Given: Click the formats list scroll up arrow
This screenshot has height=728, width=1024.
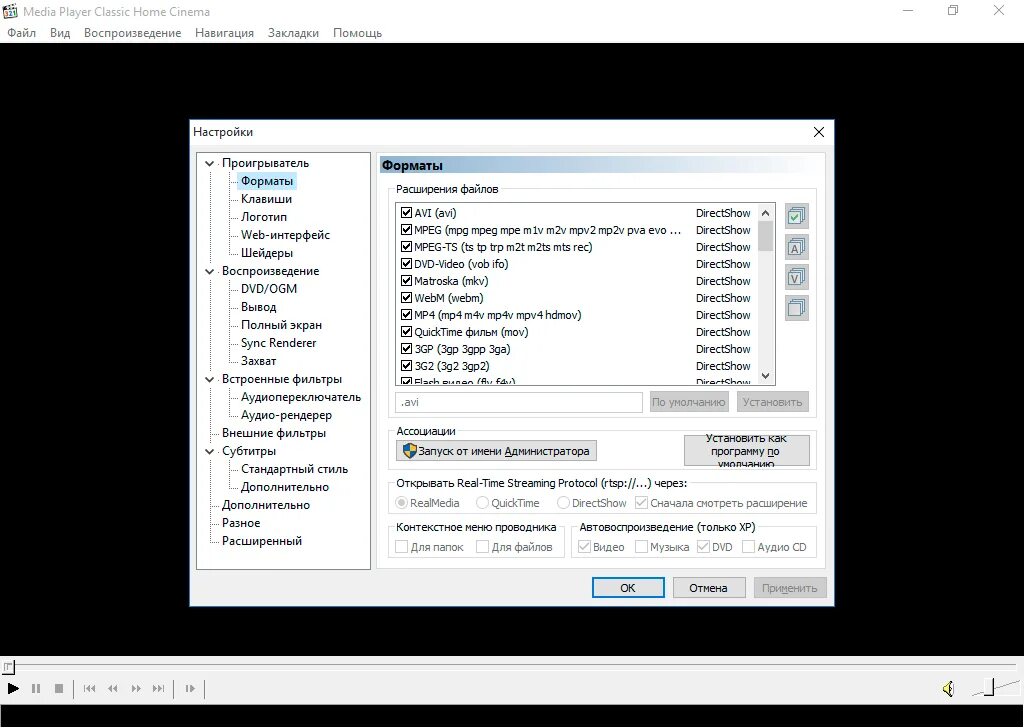Looking at the screenshot, I should point(766,213).
